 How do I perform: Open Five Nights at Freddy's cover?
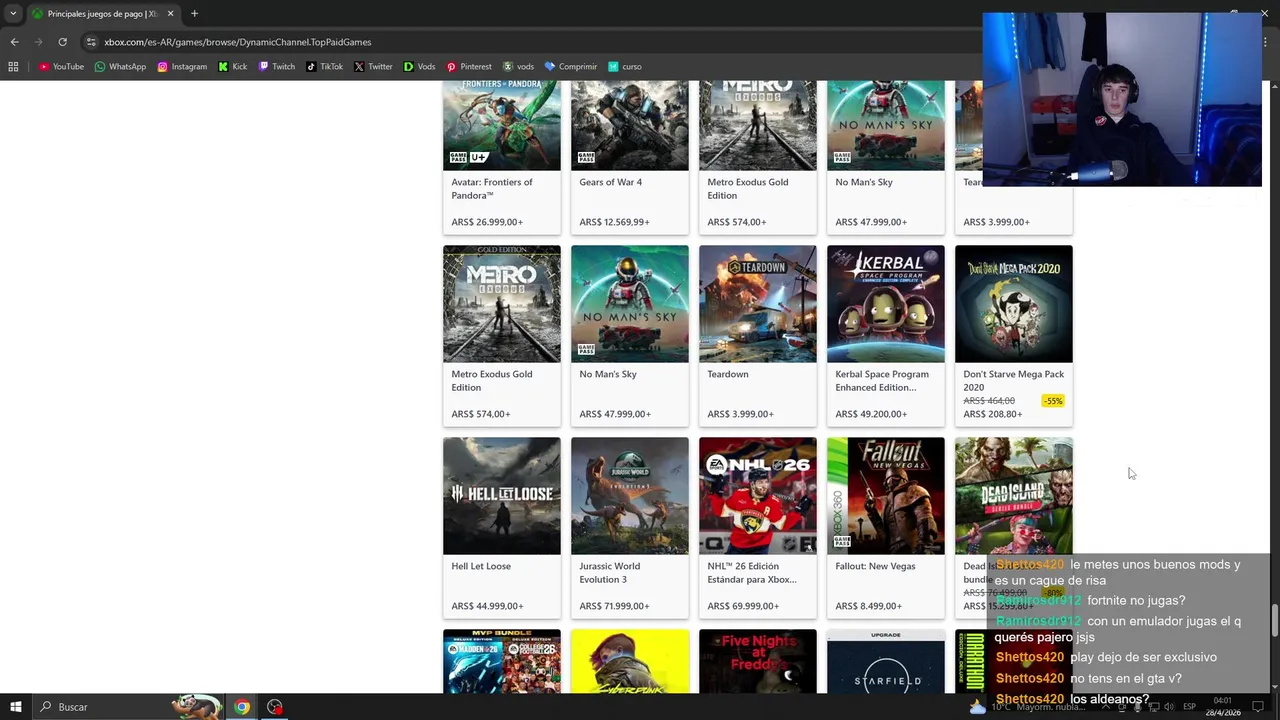point(758,661)
